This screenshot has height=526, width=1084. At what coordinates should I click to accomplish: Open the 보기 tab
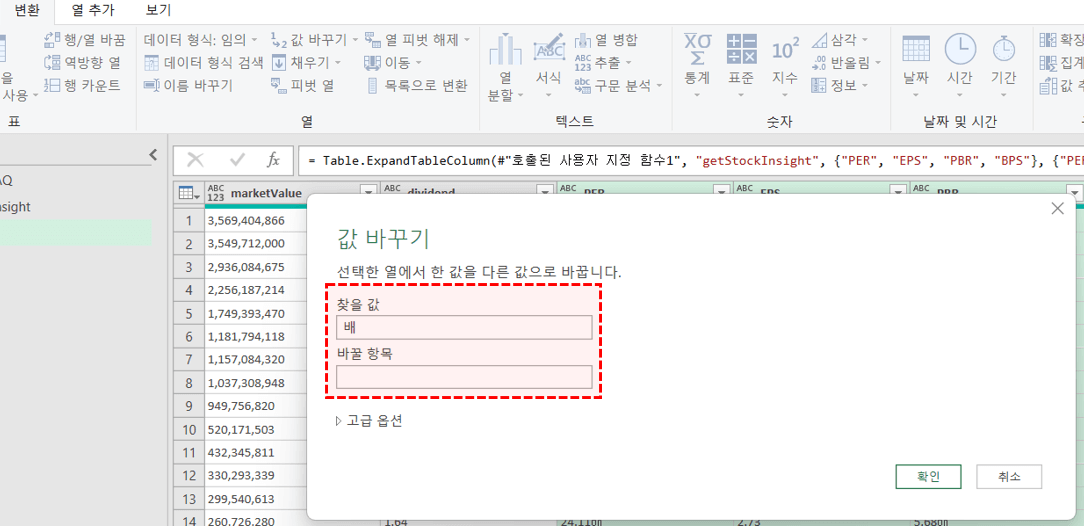click(x=158, y=10)
